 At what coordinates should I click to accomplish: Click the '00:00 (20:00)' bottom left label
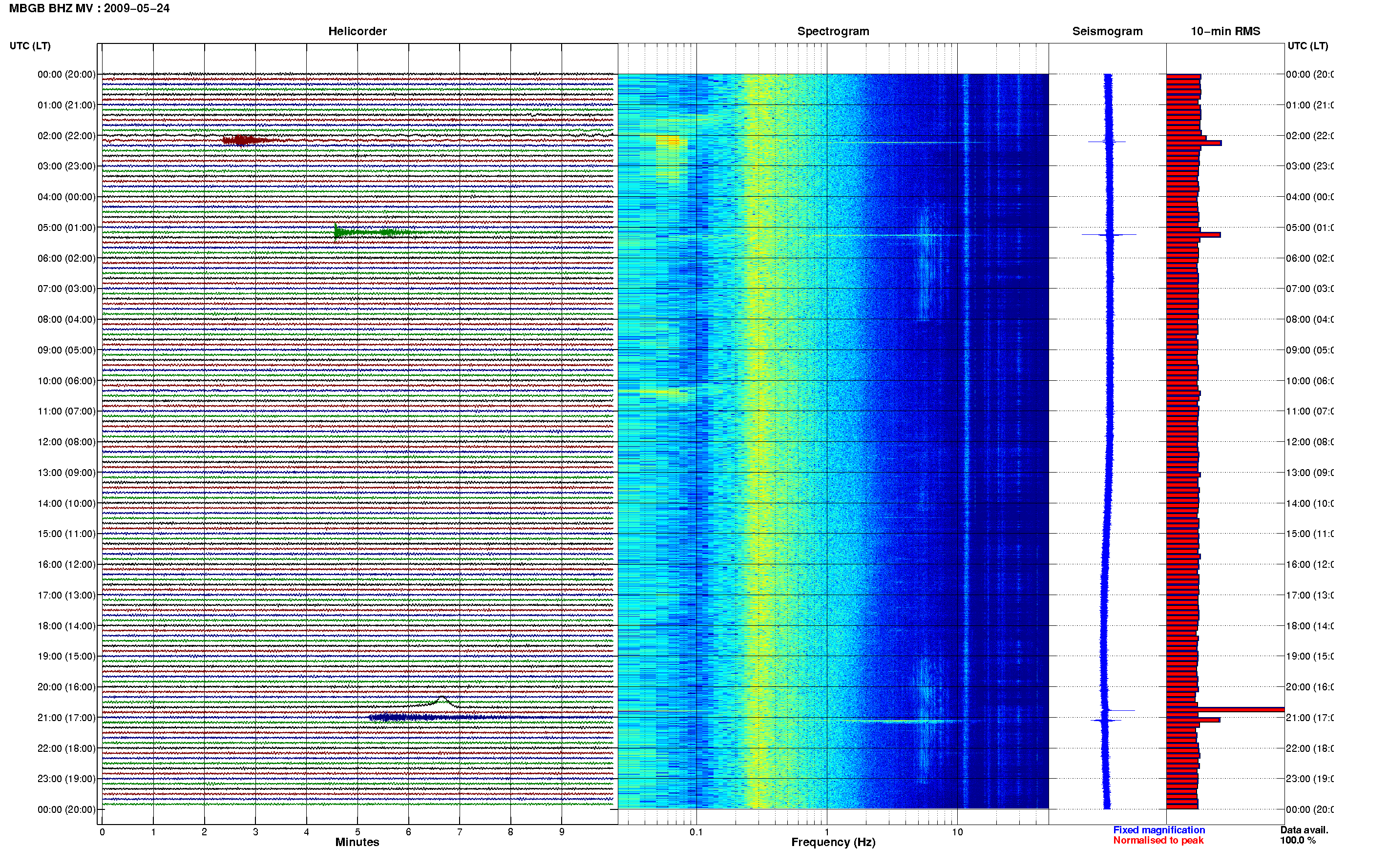click(x=66, y=809)
